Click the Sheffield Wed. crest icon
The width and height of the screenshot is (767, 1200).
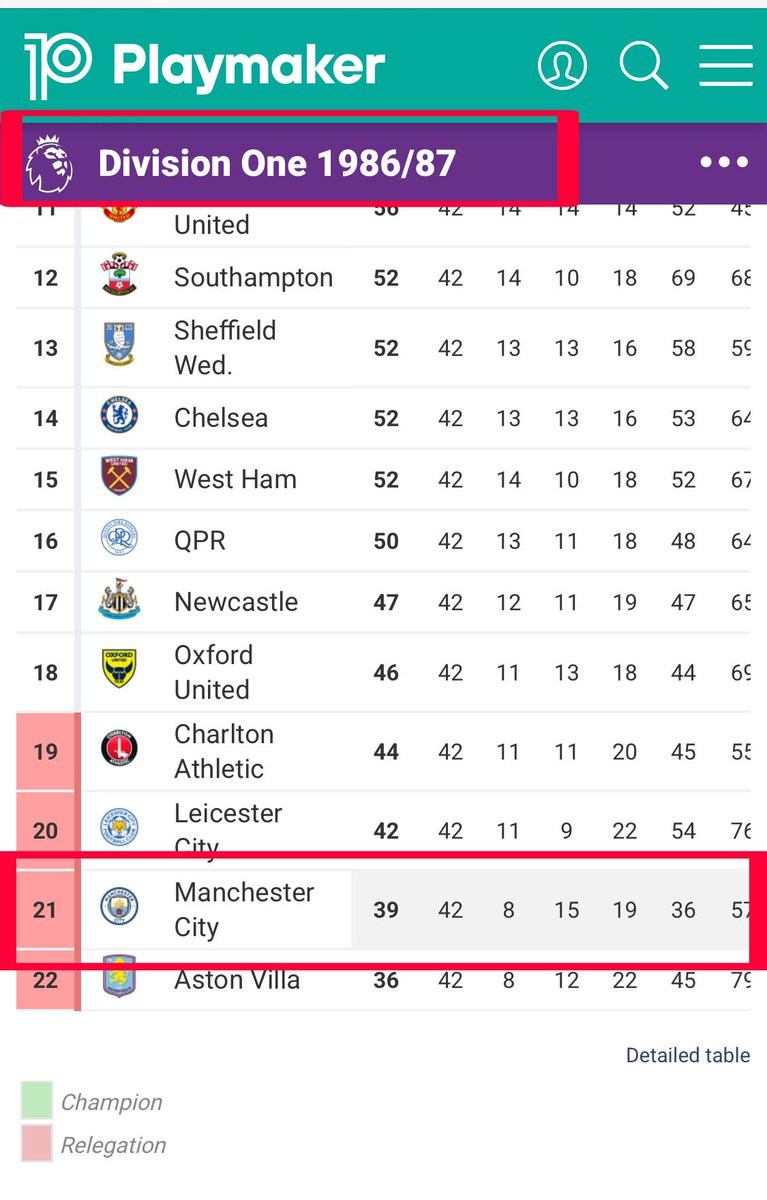click(x=119, y=347)
